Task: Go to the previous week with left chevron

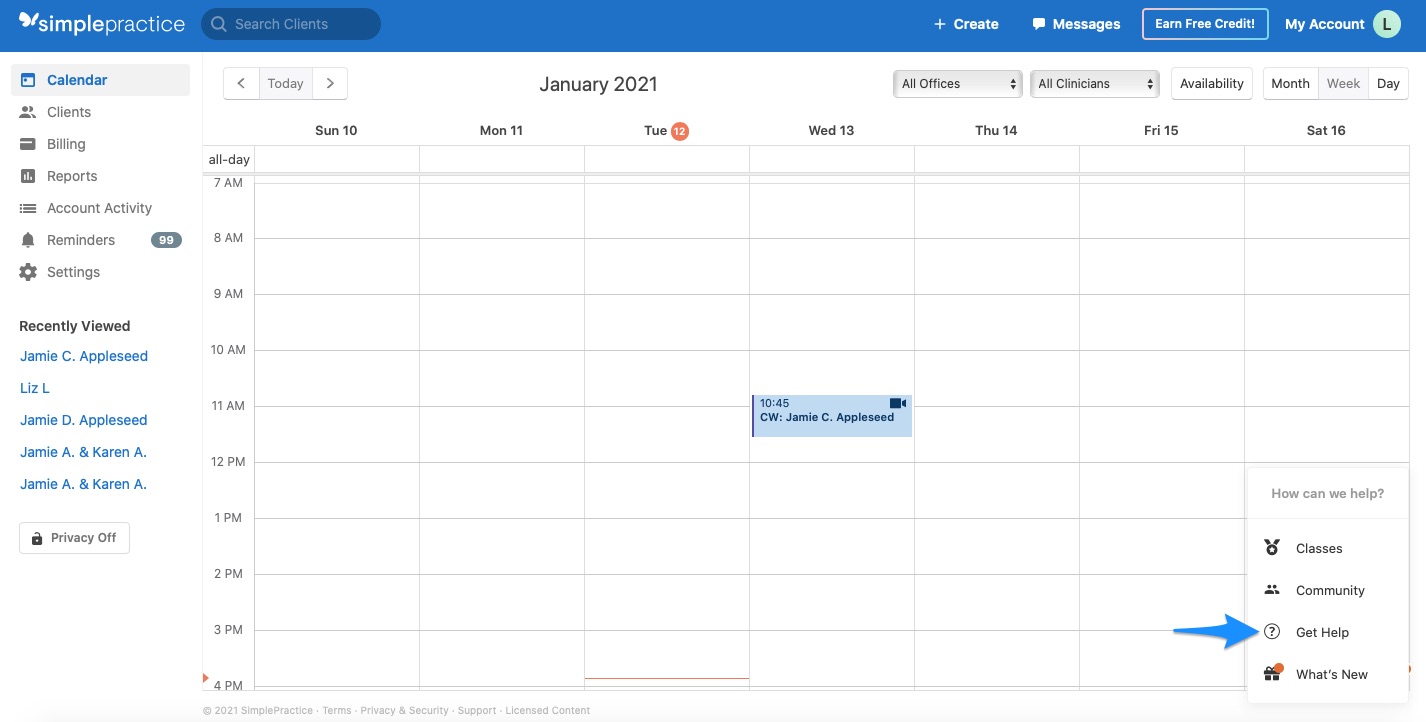Action: pyautogui.click(x=241, y=84)
